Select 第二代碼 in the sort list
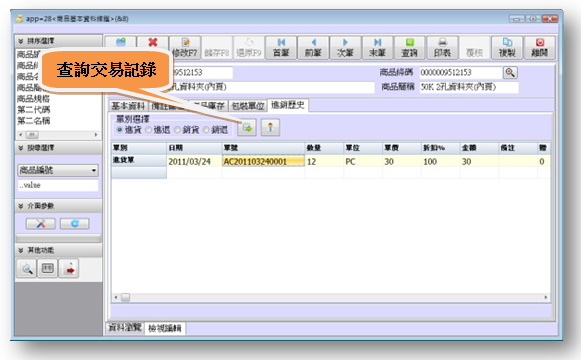Viewport: 581px width, 360px height. point(33,110)
